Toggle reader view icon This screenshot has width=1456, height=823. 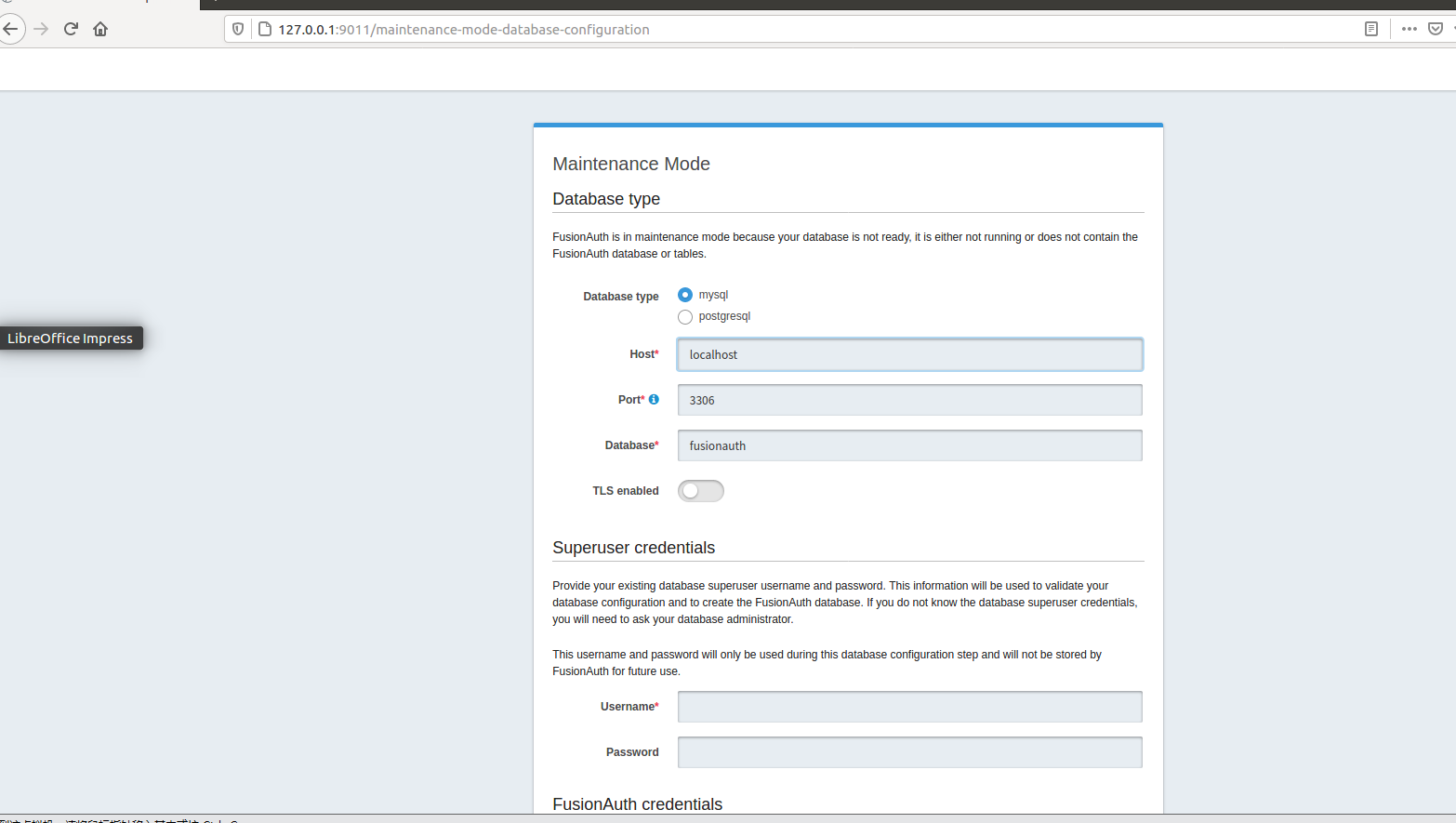pos(1371,29)
